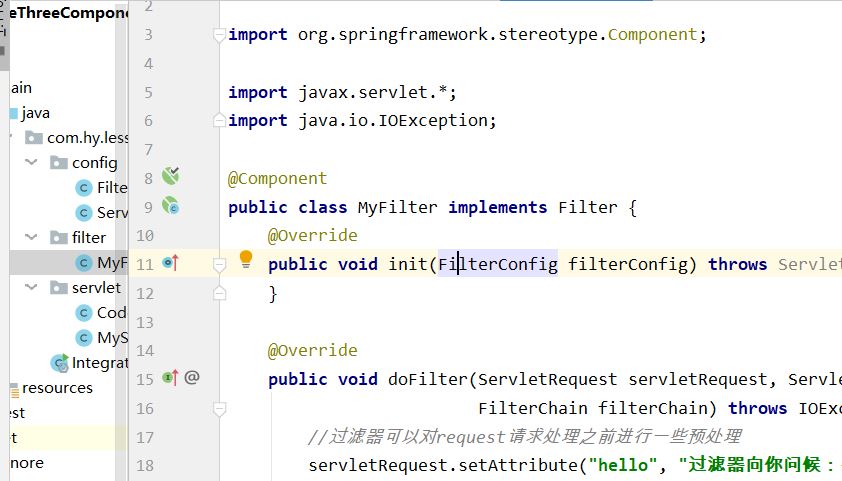This screenshot has width=842, height=481.
Task: Click the FilterConfig type on line 11
Action: (x=498, y=264)
